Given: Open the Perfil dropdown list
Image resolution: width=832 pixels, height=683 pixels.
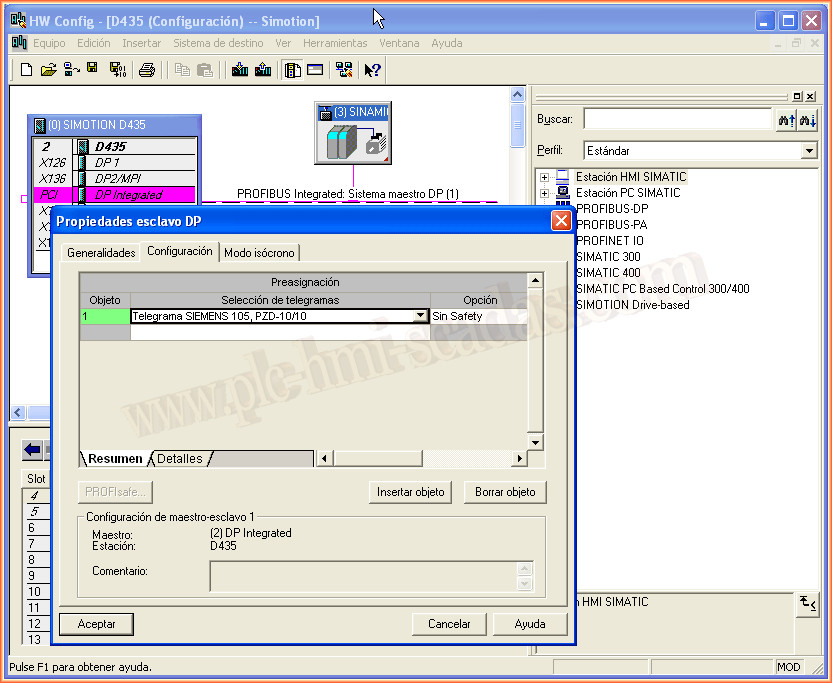Looking at the screenshot, I should (x=809, y=151).
